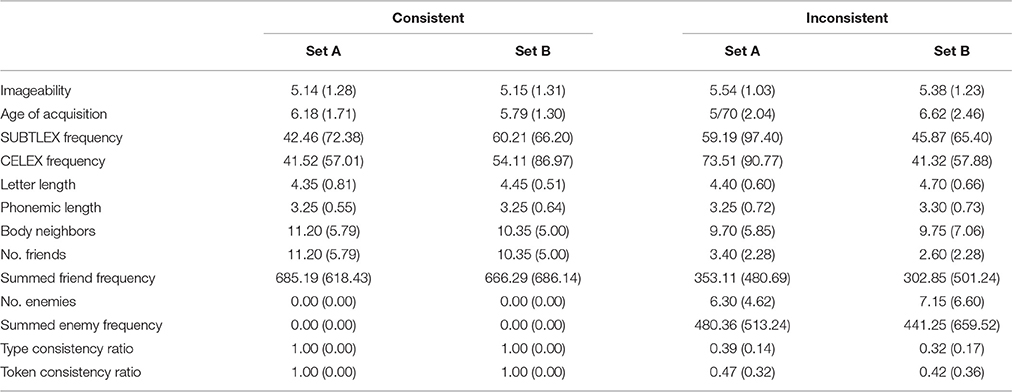Click the No. enemies row label
The width and height of the screenshot is (1012, 392).
pos(37,302)
